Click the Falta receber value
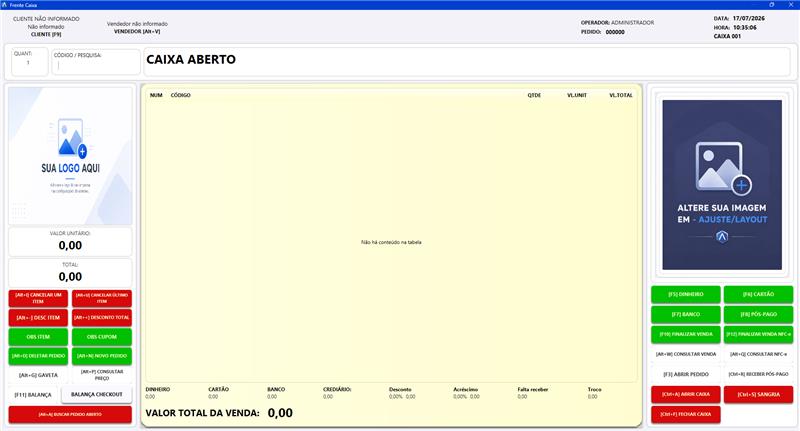 522,397
